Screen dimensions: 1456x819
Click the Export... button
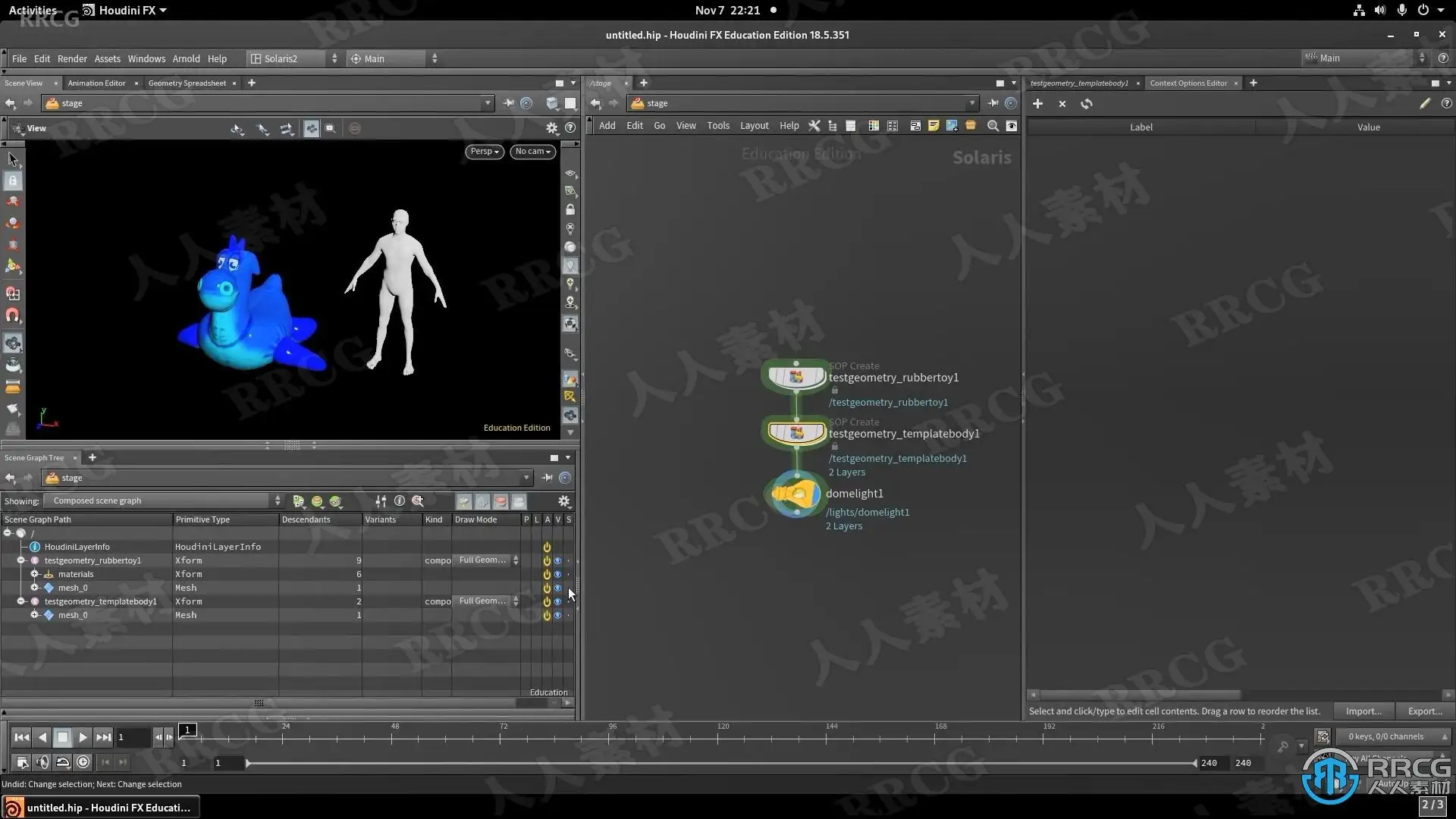[x=1424, y=711]
